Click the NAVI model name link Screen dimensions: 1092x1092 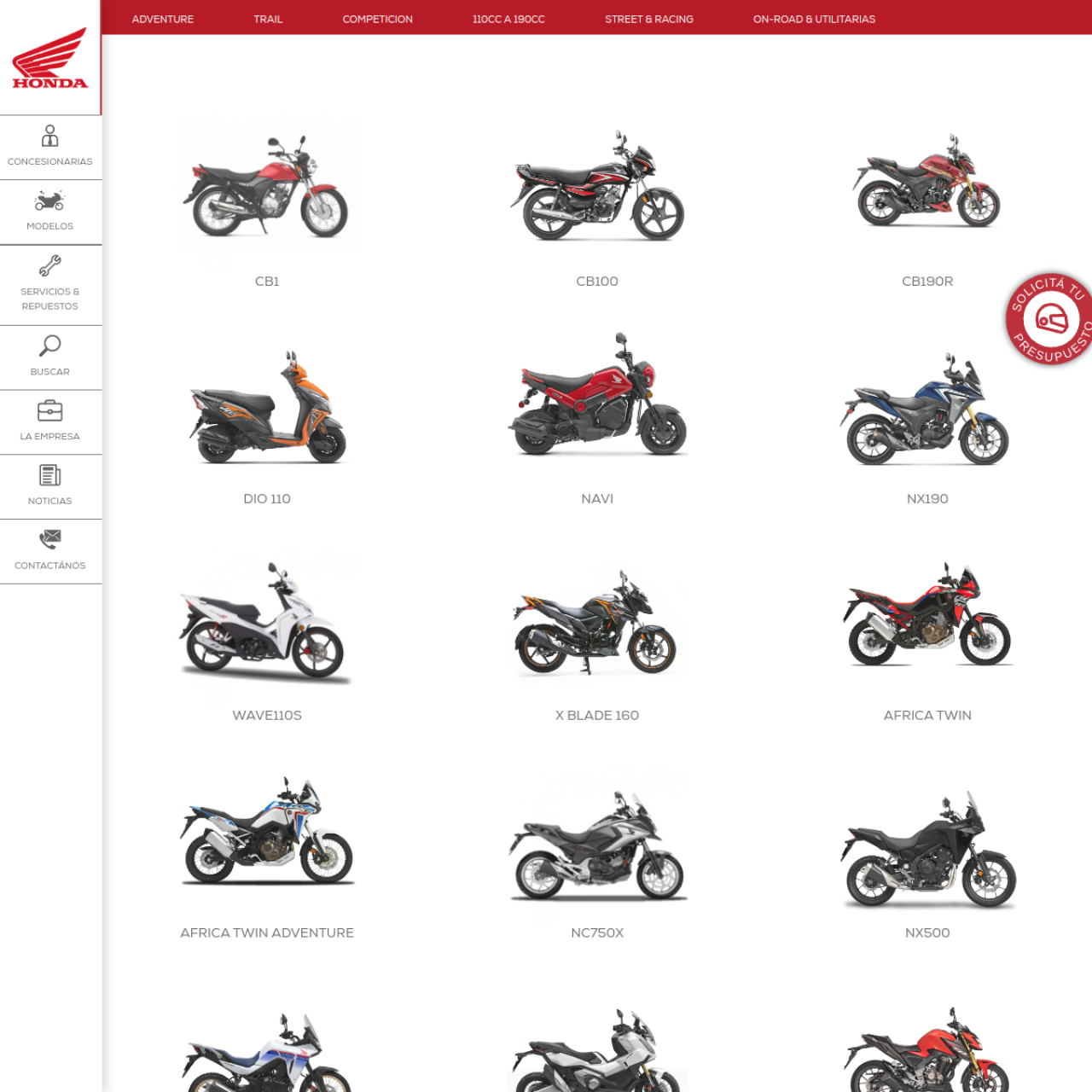pyautogui.click(x=597, y=499)
